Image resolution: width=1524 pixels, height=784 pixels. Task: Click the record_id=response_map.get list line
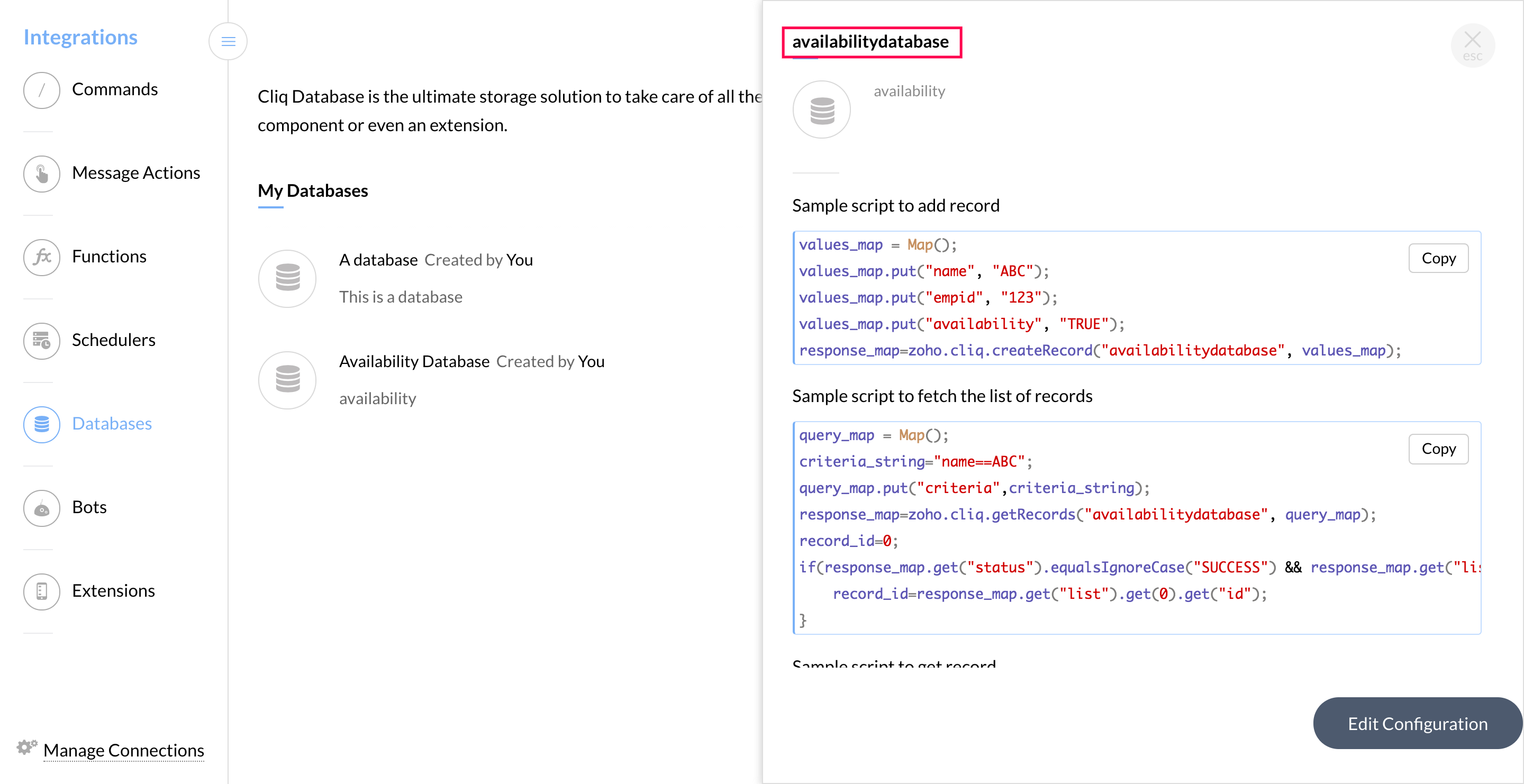pyautogui.click(x=1050, y=594)
